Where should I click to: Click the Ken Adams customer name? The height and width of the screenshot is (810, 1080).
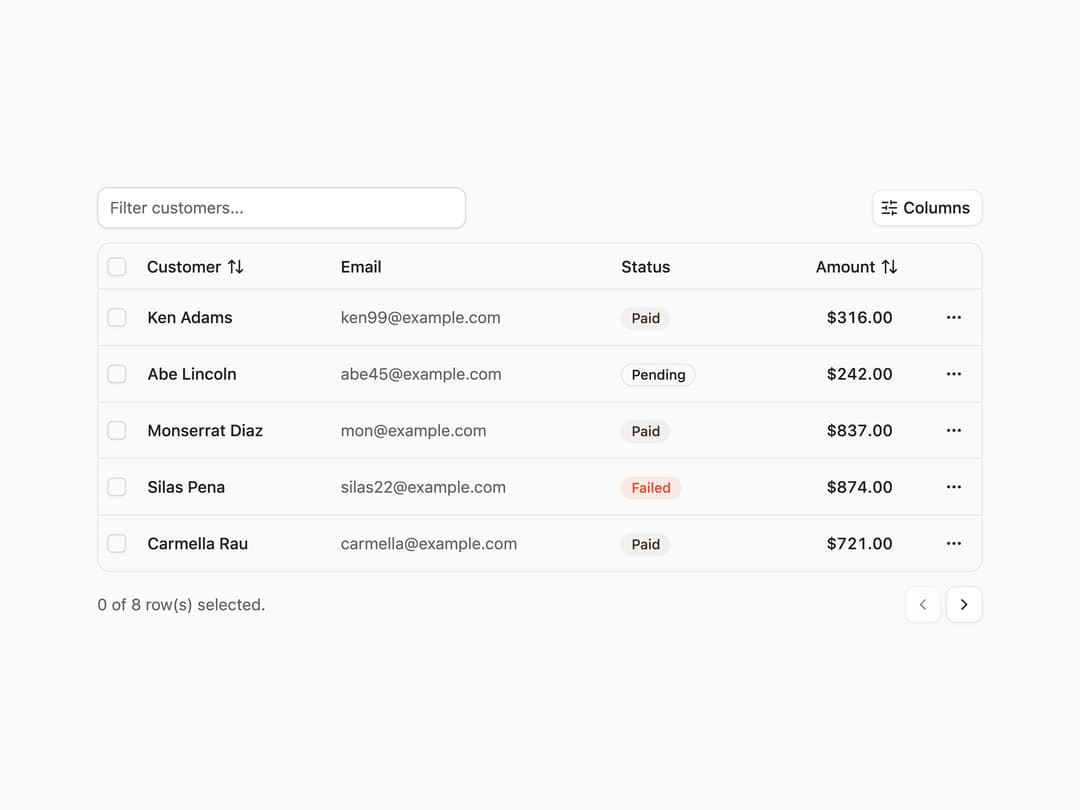(189, 318)
